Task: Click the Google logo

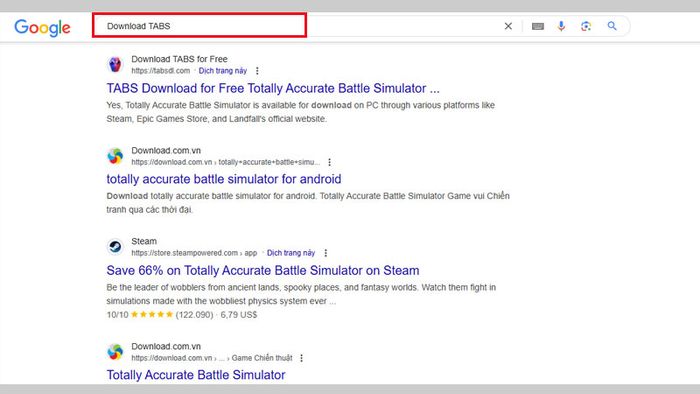Action: coord(42,28)
